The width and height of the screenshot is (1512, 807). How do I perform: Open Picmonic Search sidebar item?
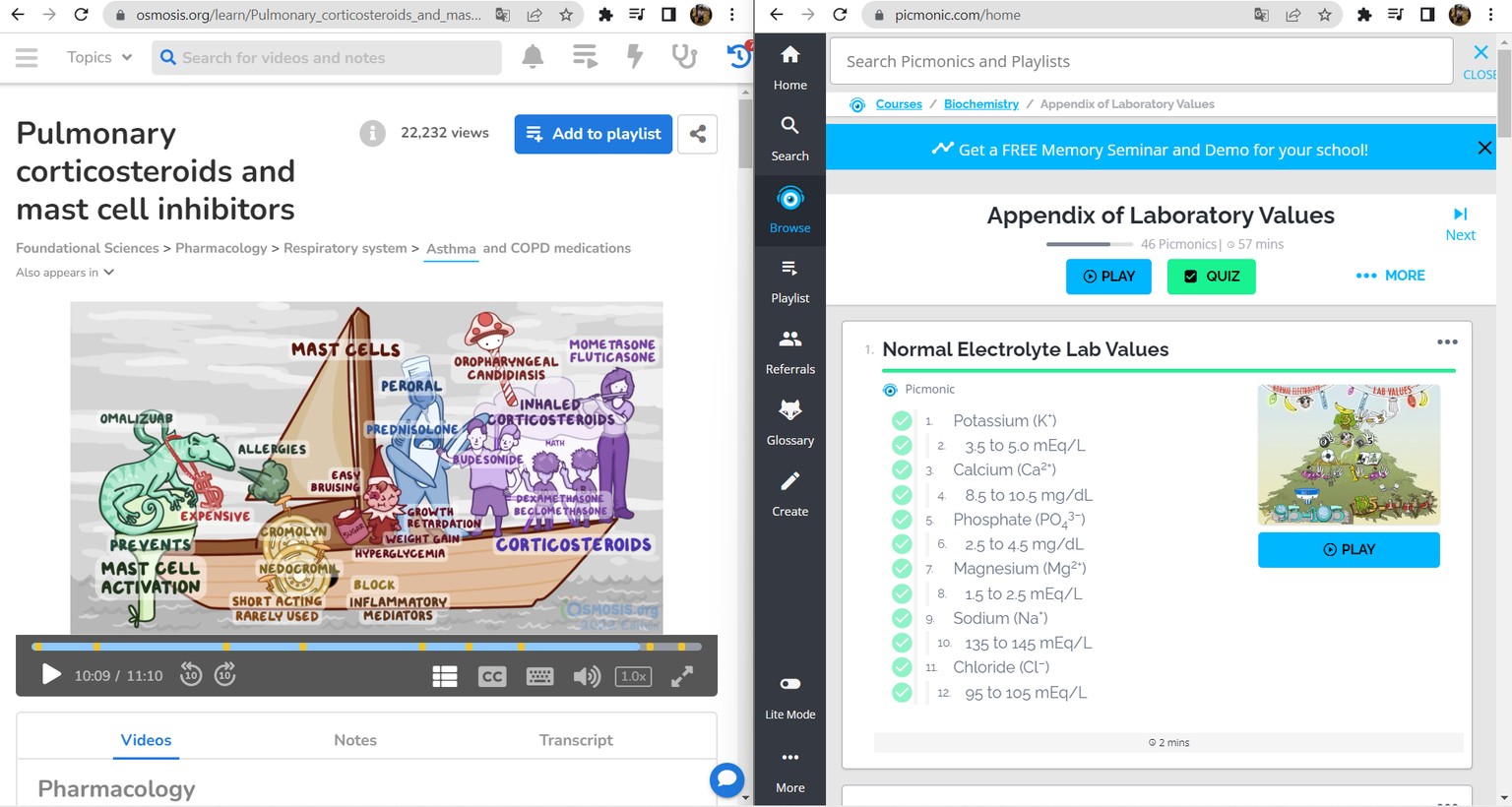point(789,139)
